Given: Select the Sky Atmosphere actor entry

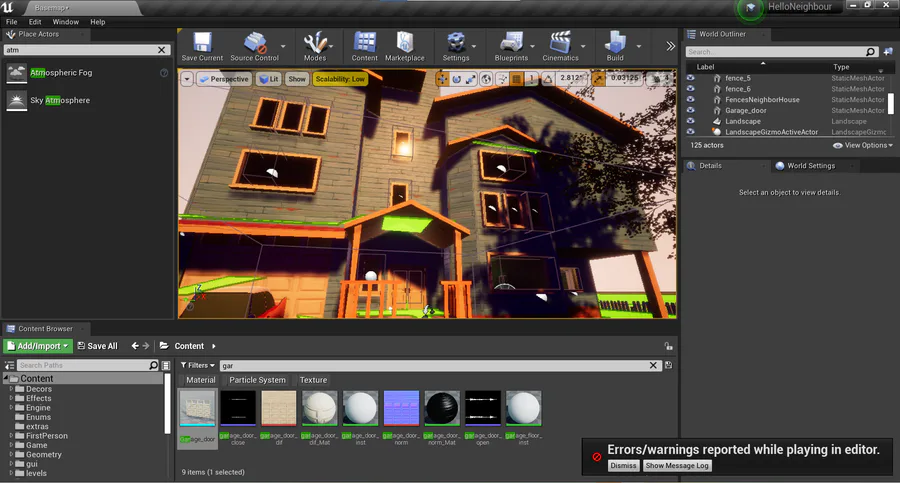Looking at the screenshot, I should tap(86, 101).
